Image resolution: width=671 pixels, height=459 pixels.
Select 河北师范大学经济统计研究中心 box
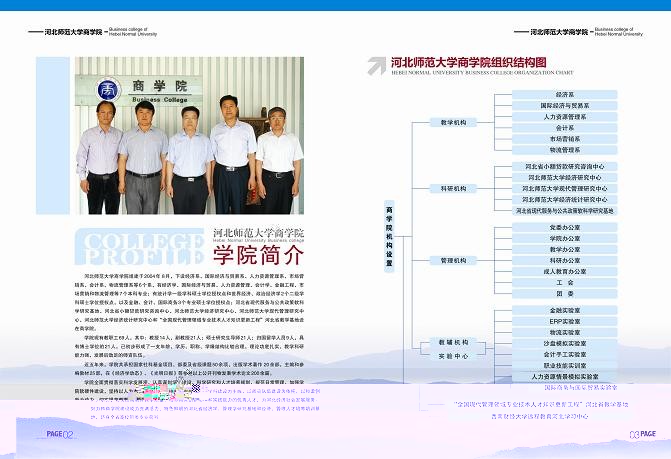click(564, 200)
